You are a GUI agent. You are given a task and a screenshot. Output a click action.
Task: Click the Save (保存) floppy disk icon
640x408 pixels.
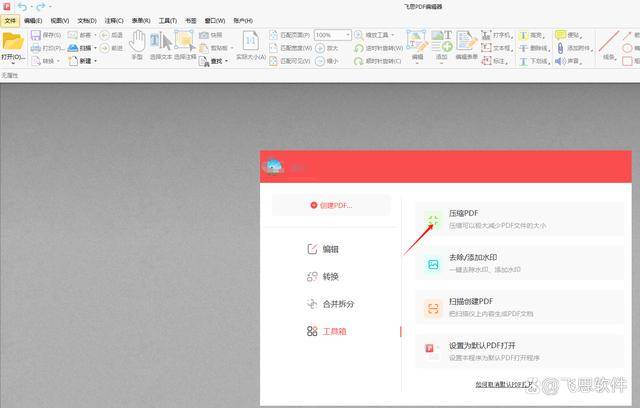(36, 35)
